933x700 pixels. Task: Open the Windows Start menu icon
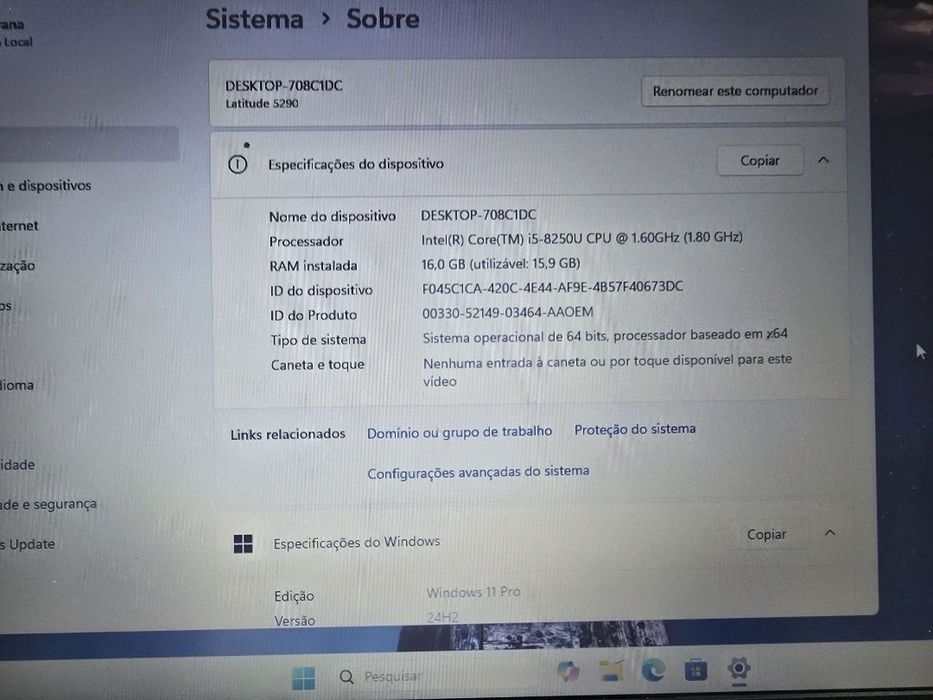point(303,678)
